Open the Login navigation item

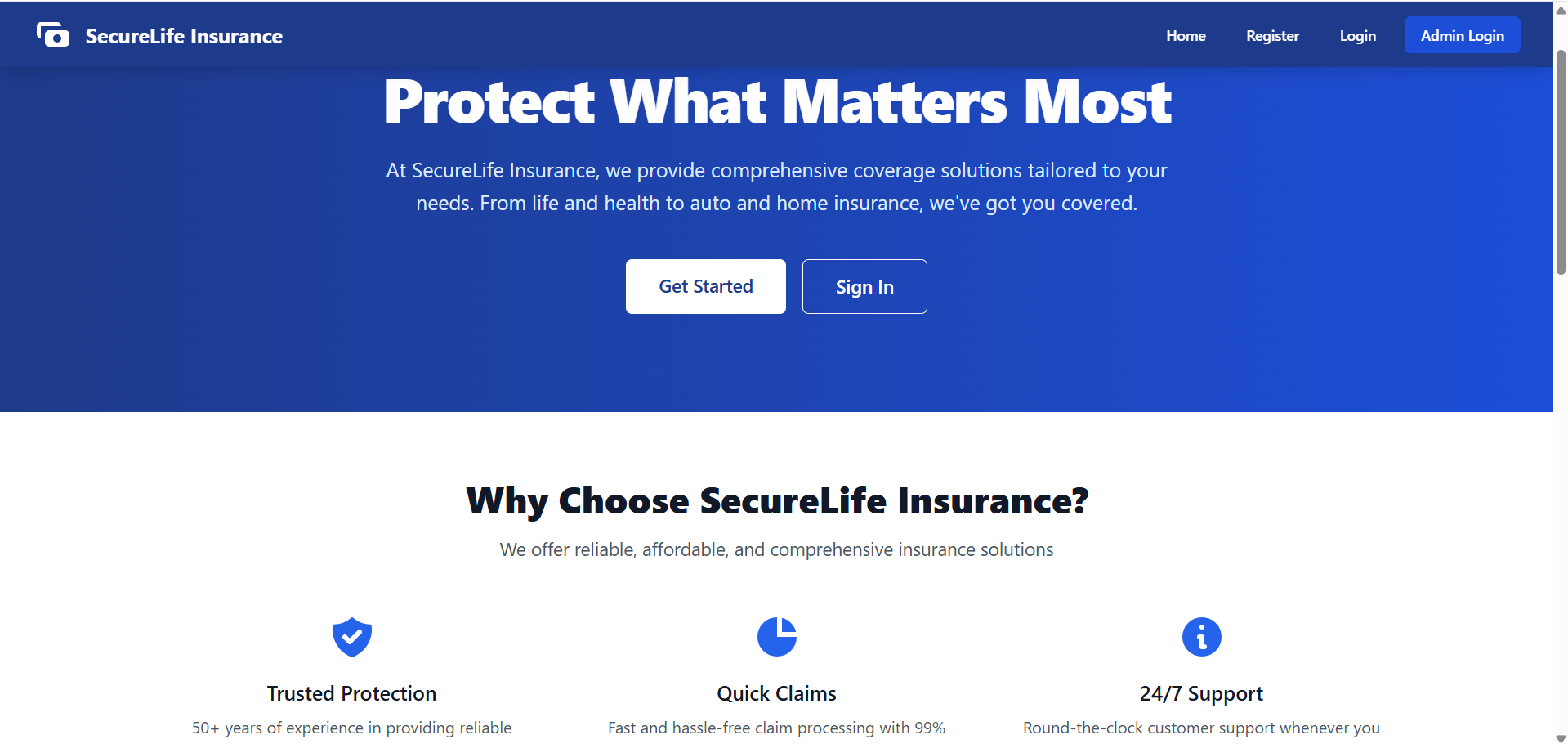tap(1357, 35)
